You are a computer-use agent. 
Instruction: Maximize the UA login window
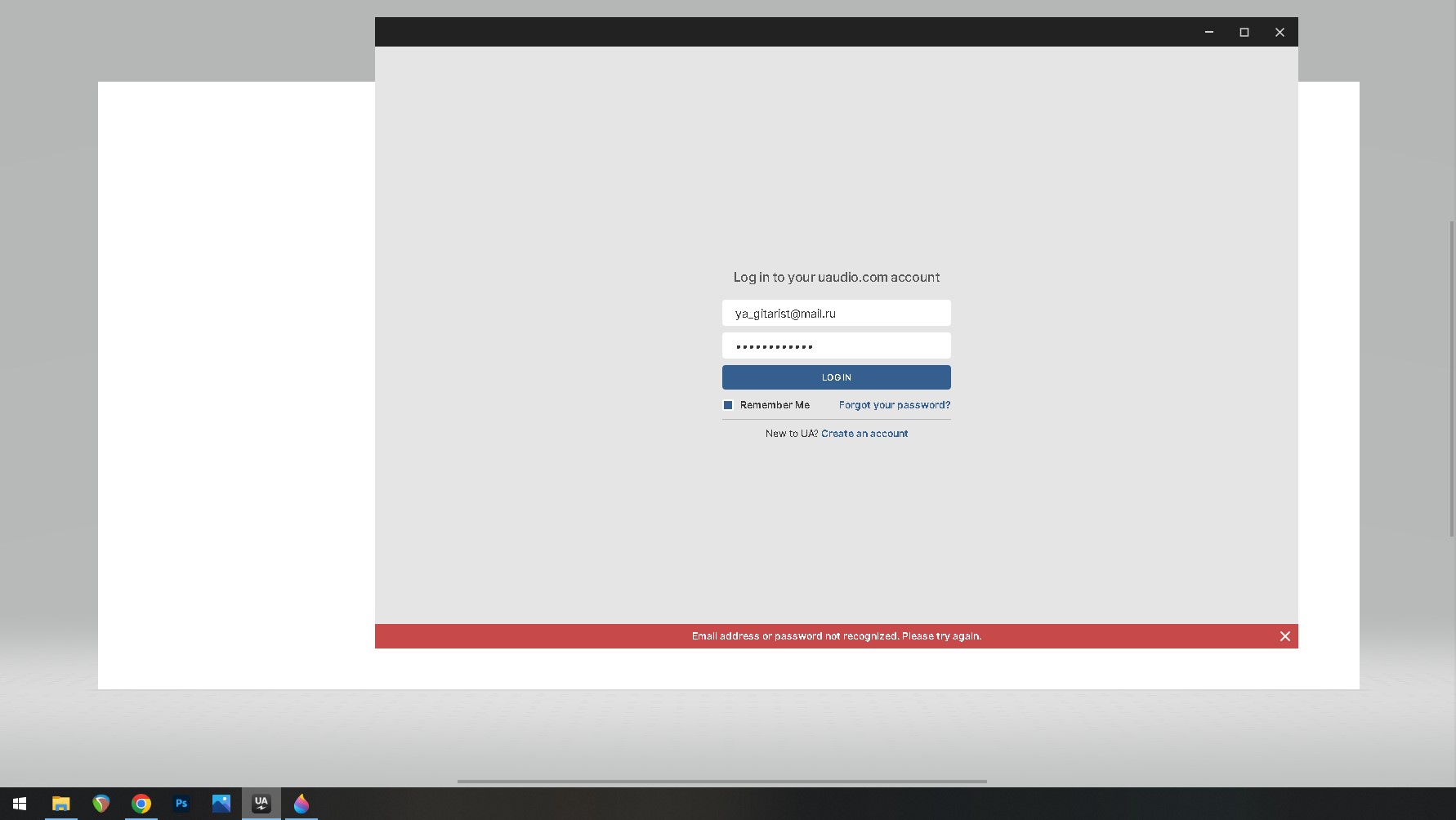click(1244, 32)
